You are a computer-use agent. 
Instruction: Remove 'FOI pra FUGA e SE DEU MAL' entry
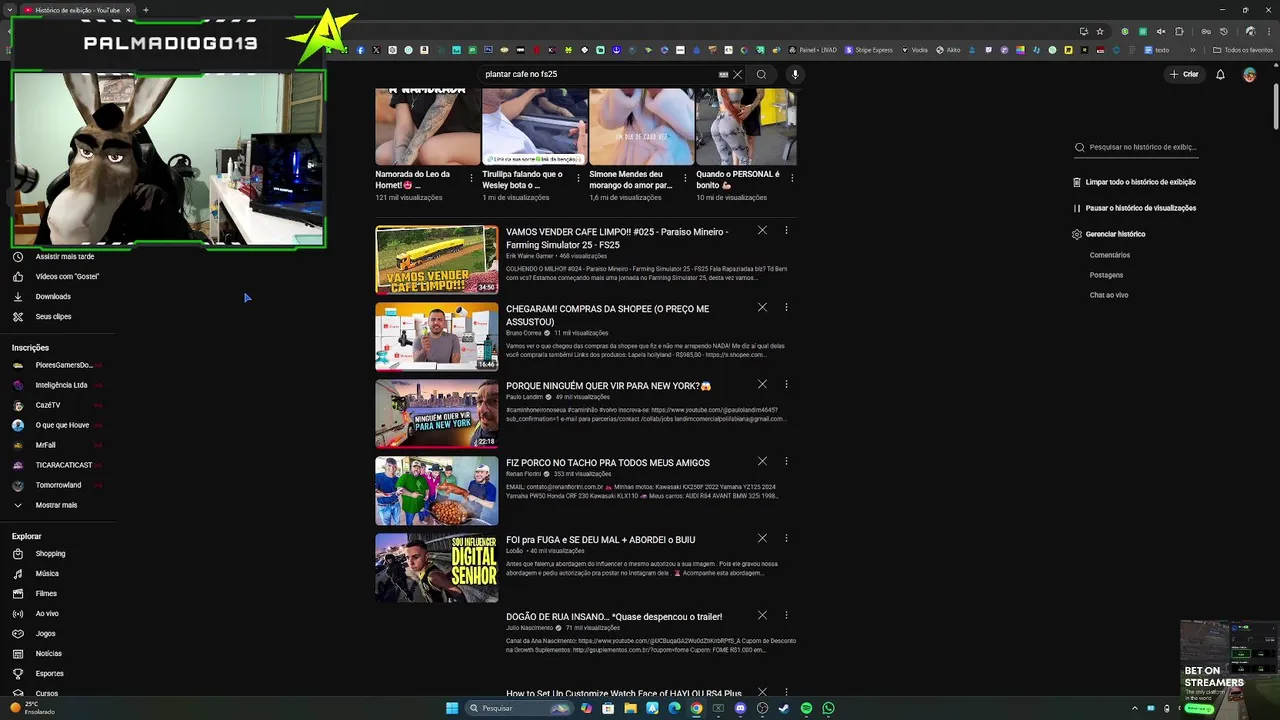tap(762, 538)
